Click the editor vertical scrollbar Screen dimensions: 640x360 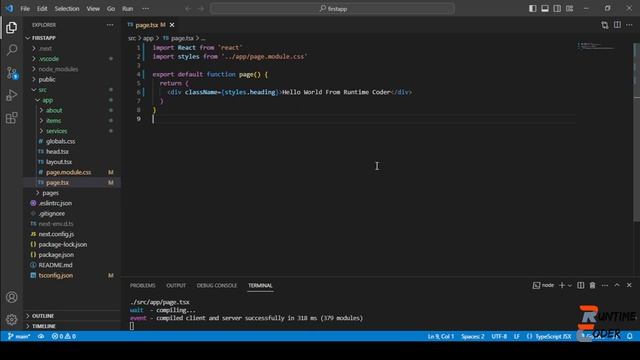coord(636,133)
